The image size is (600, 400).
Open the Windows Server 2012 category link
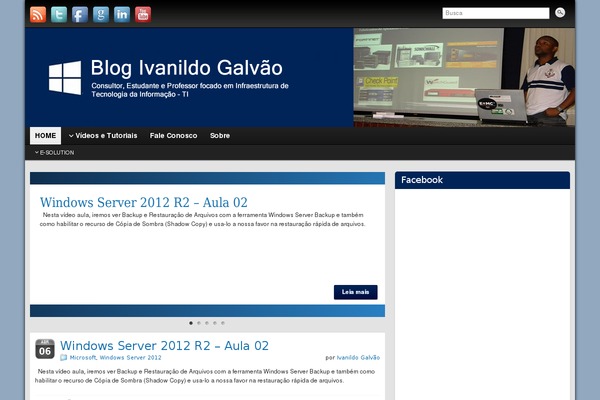[130, 358]
